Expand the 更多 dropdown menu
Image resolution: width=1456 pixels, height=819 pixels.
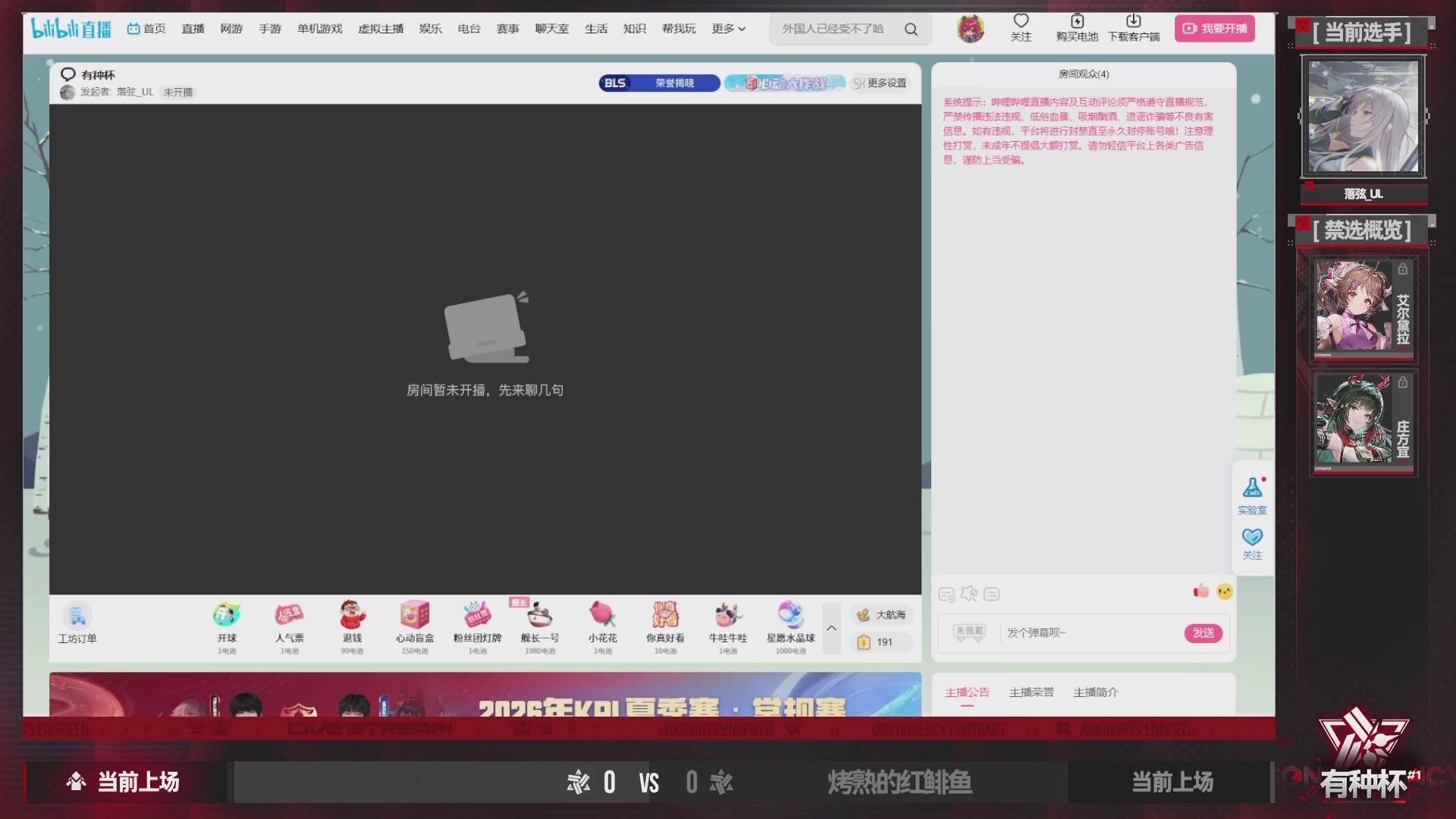coord(728,29)
